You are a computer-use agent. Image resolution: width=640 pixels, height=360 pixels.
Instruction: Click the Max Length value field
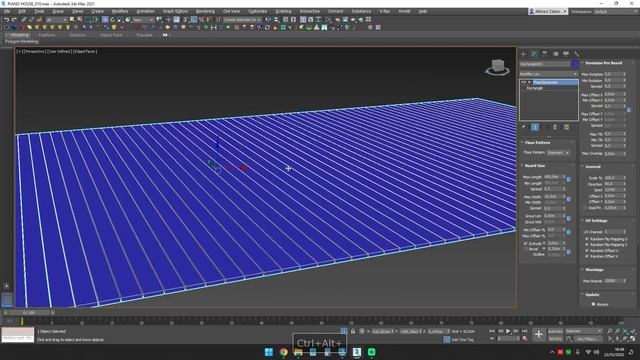coord(553,177)
